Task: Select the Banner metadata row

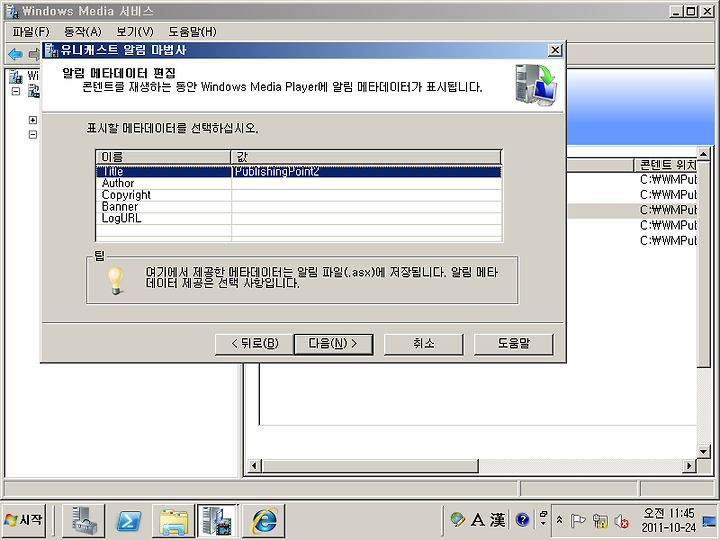Action: click(298, 207)
